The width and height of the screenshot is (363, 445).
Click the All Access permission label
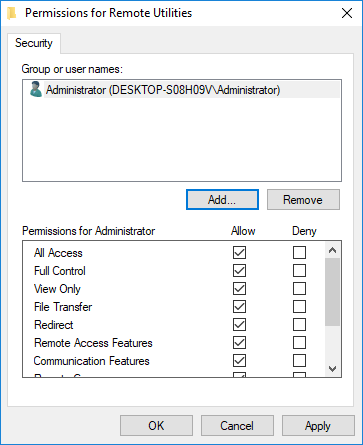[x=58, y=253]
